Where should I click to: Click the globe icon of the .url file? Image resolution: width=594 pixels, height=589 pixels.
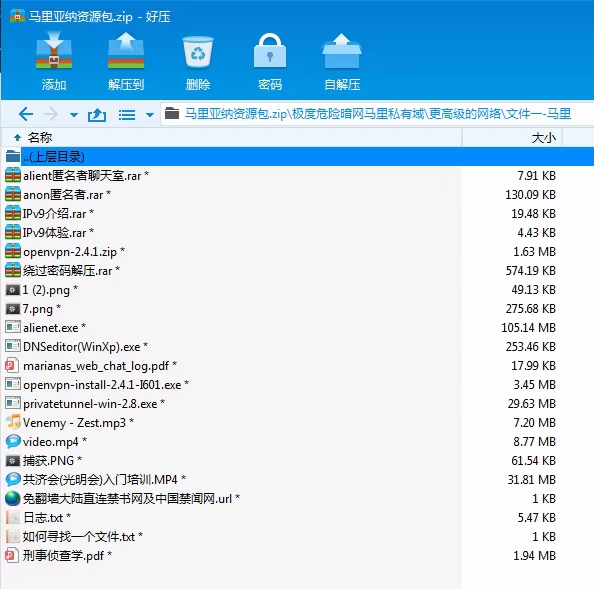click(x=13, y=498)
